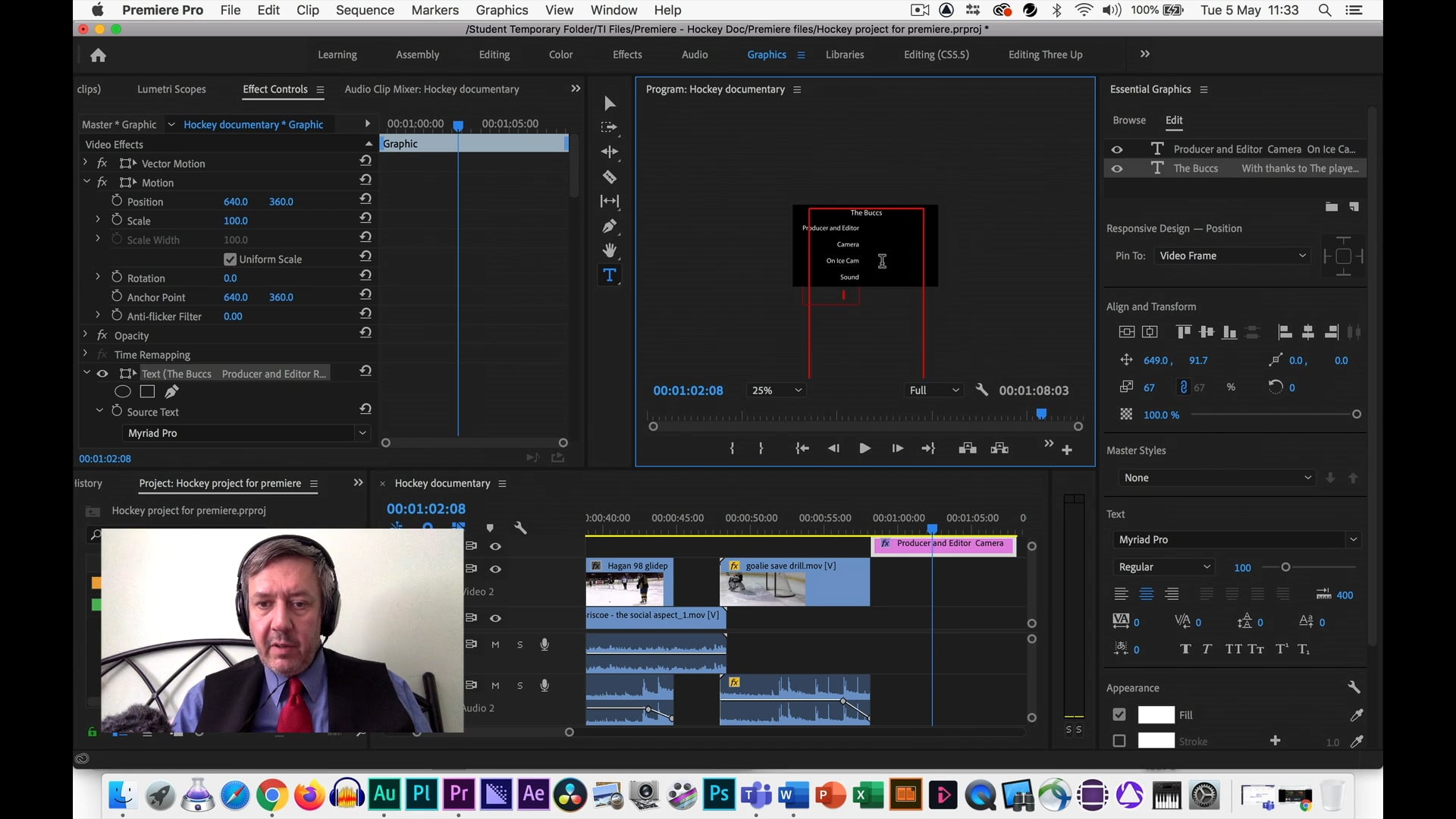1456x819 pixels.
Task: Step forward one frame
Action: point(897,448)
